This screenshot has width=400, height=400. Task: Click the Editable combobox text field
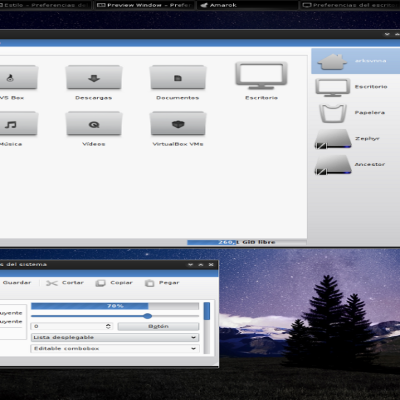click(x=110, y=349)
